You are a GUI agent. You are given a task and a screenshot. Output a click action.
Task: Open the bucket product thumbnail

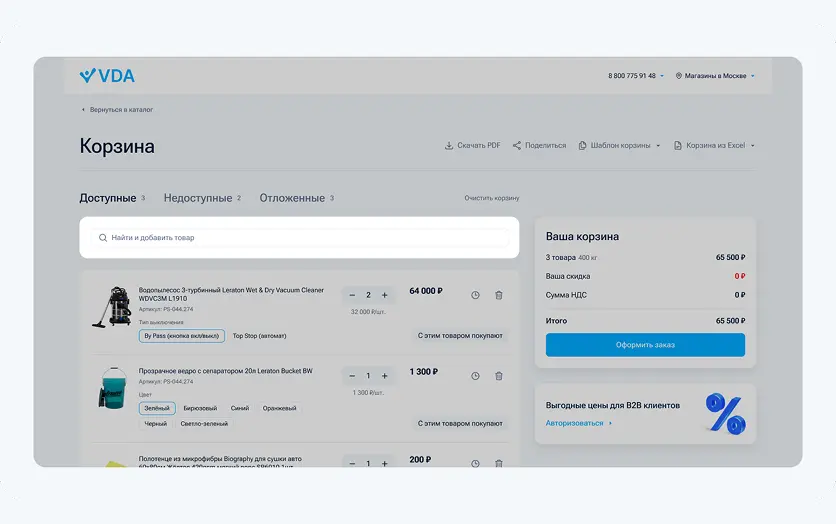click(112, 388)
